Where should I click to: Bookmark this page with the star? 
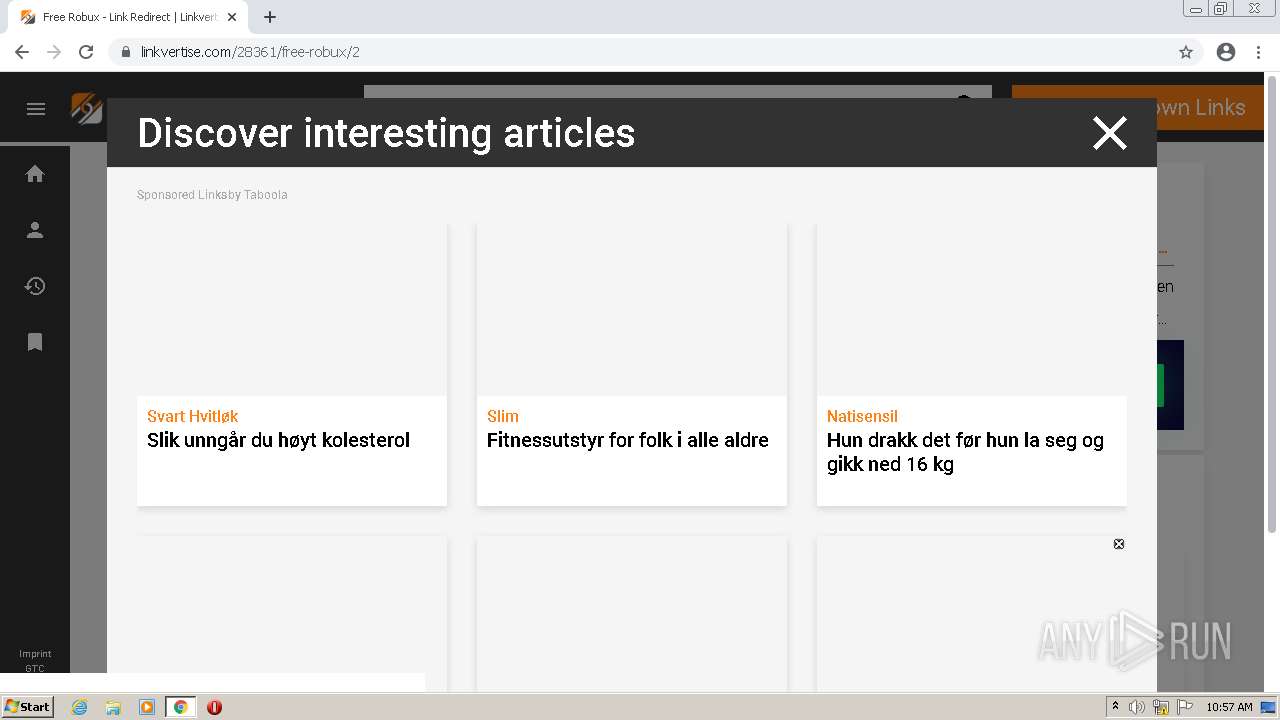[1186, 52]
